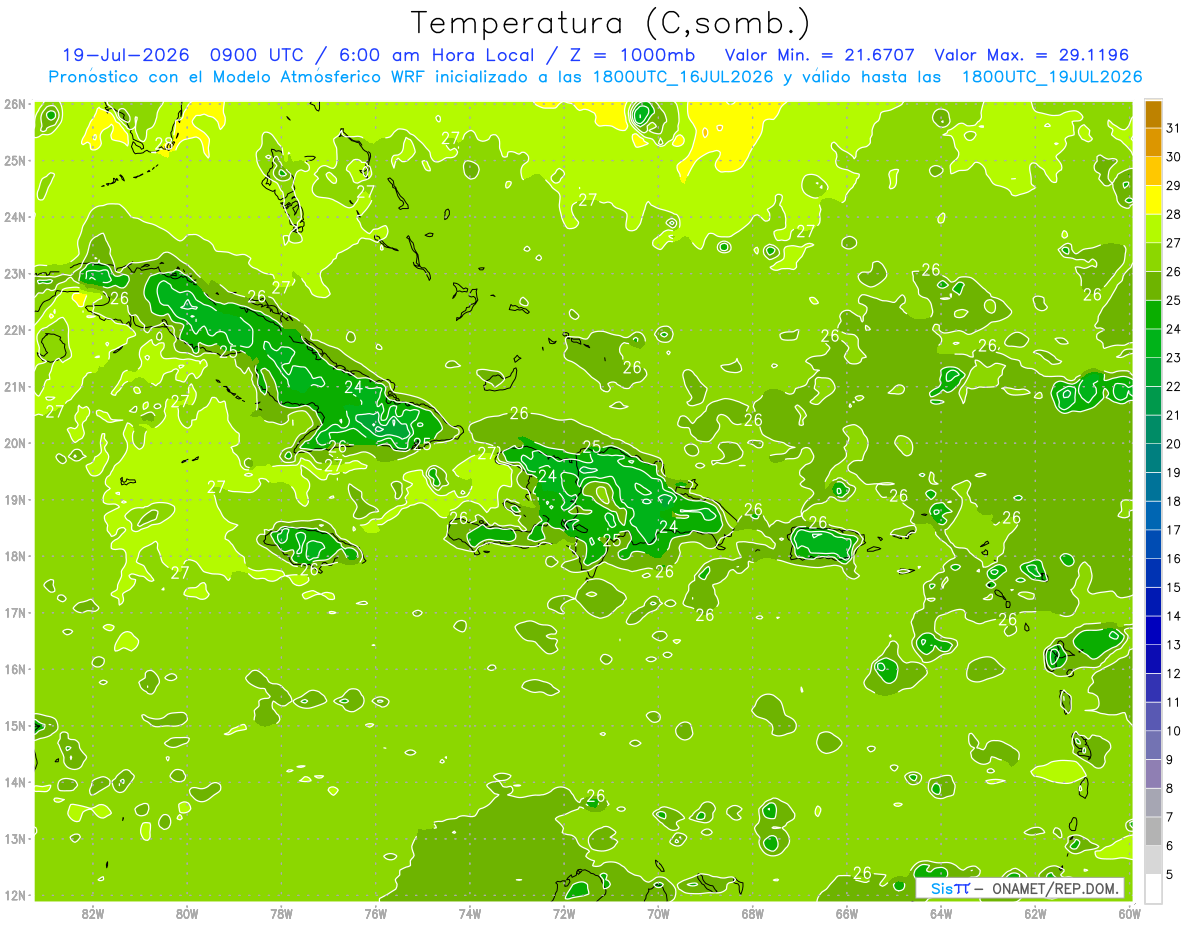This screenshot has width=1200, height=927.
Task: Click the 23N latitude axis label
Action: [14, 273]
